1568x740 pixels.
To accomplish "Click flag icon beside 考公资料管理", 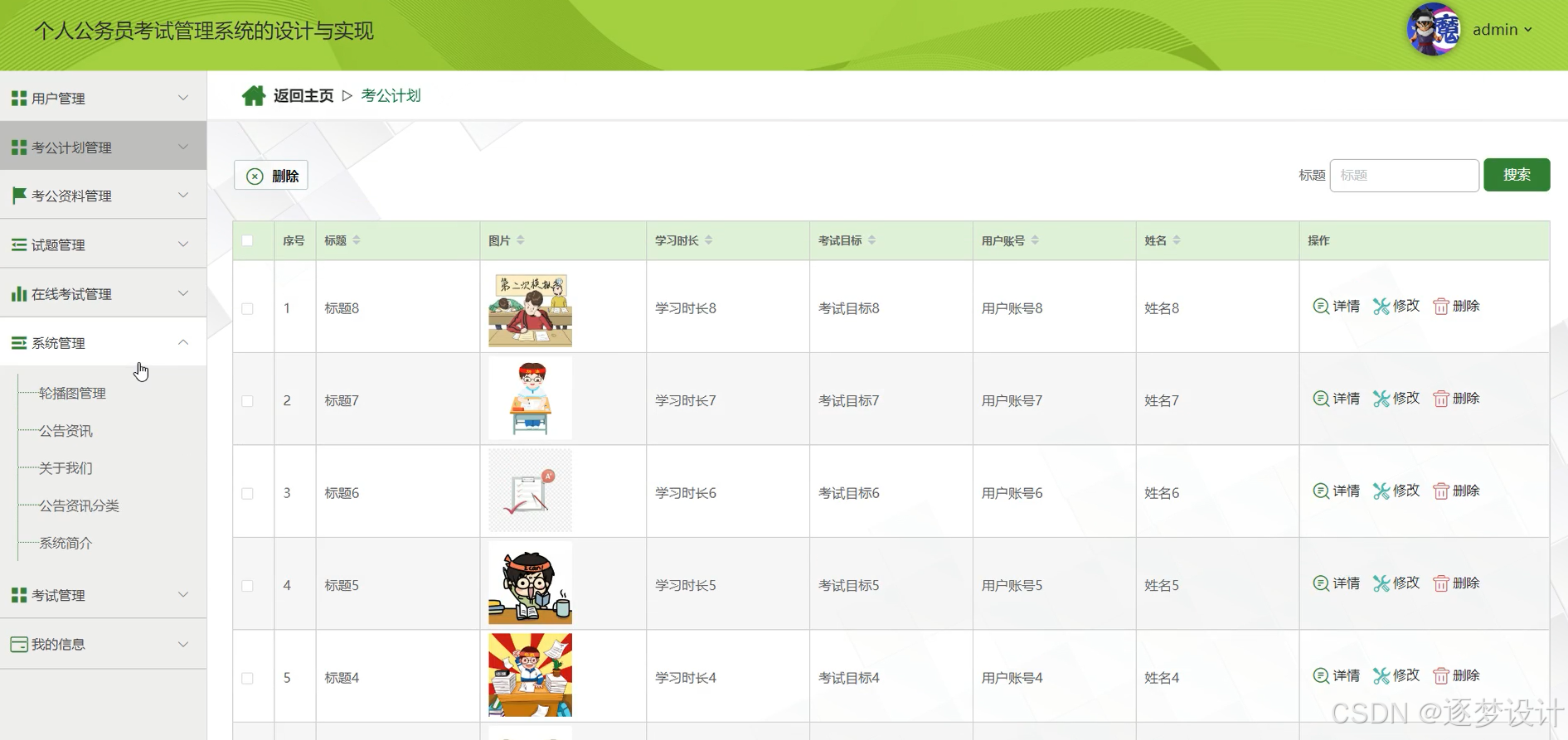I will click(x=19, y=196).
